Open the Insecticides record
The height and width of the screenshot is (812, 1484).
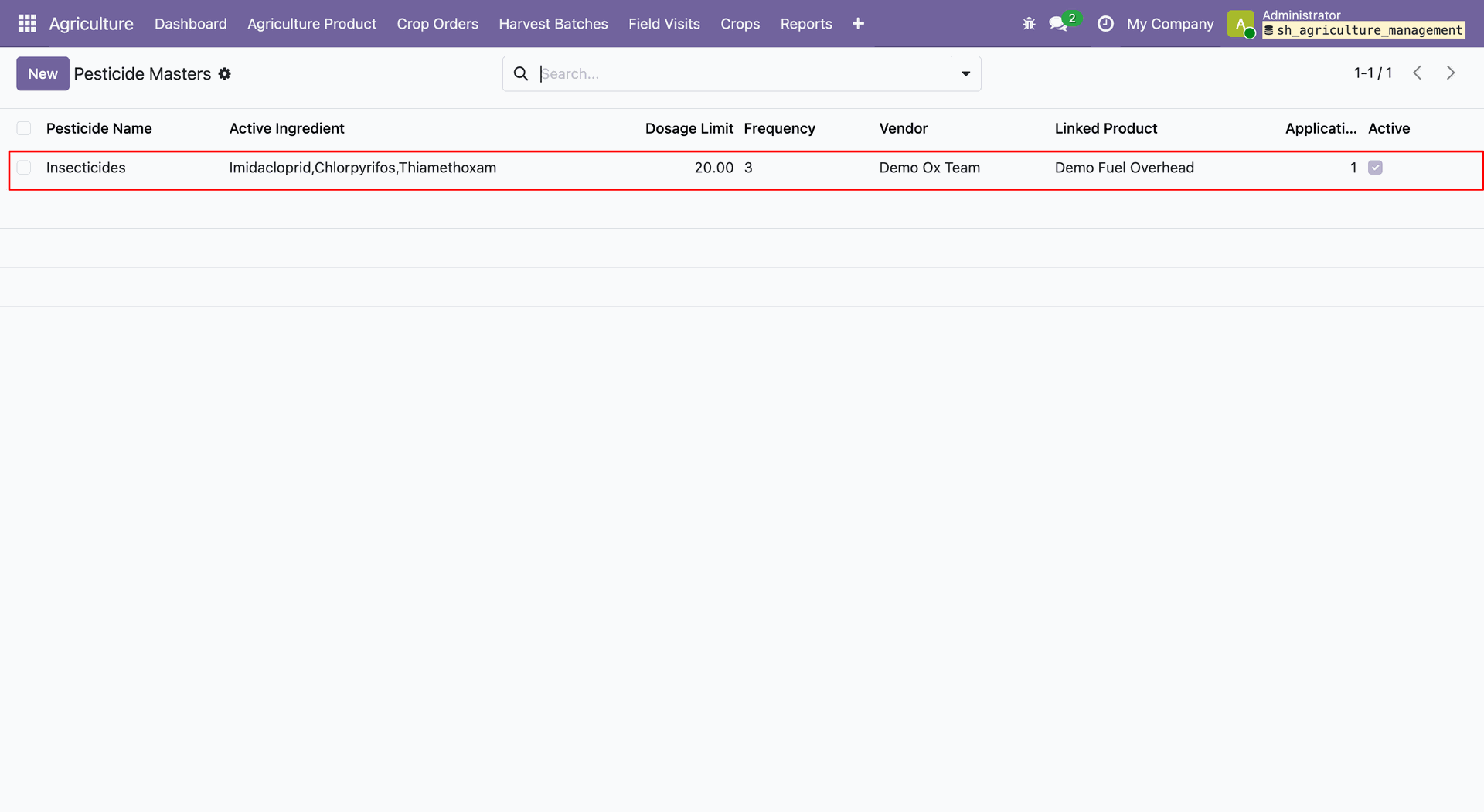(x=86, y=168)
